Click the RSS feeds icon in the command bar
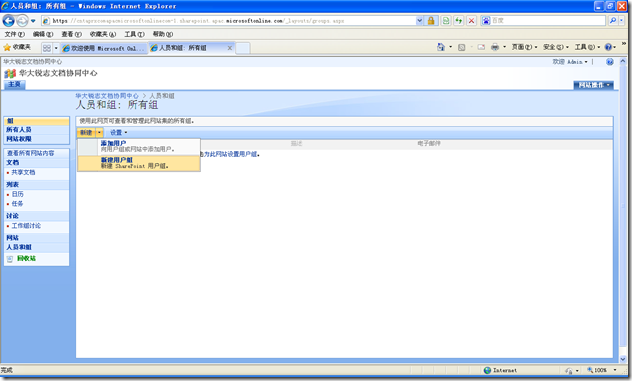The height and width of the screenshot is (381, 632). pos(462,47)
